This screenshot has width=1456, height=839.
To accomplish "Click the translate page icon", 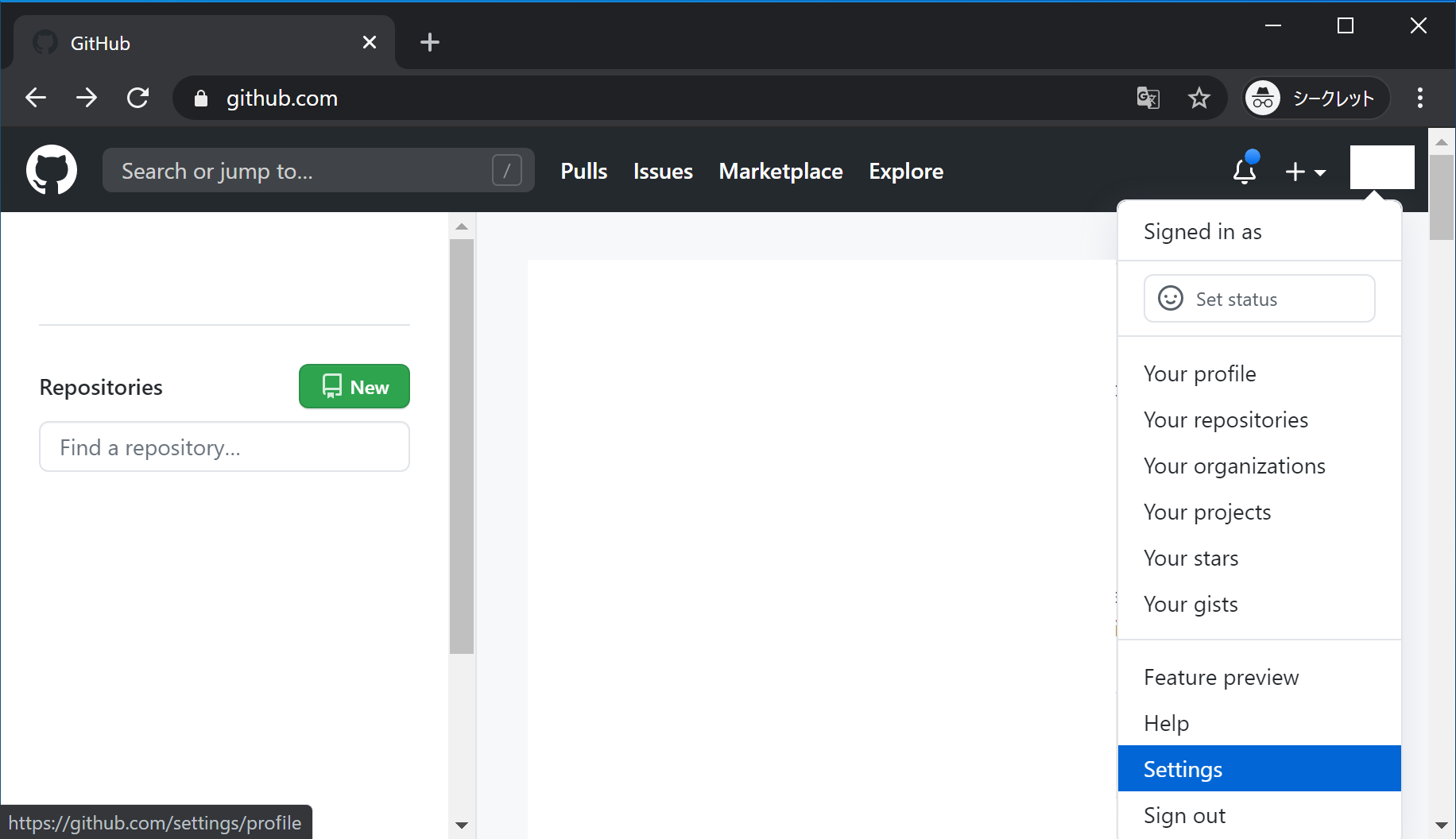I will click(1148, 99).
